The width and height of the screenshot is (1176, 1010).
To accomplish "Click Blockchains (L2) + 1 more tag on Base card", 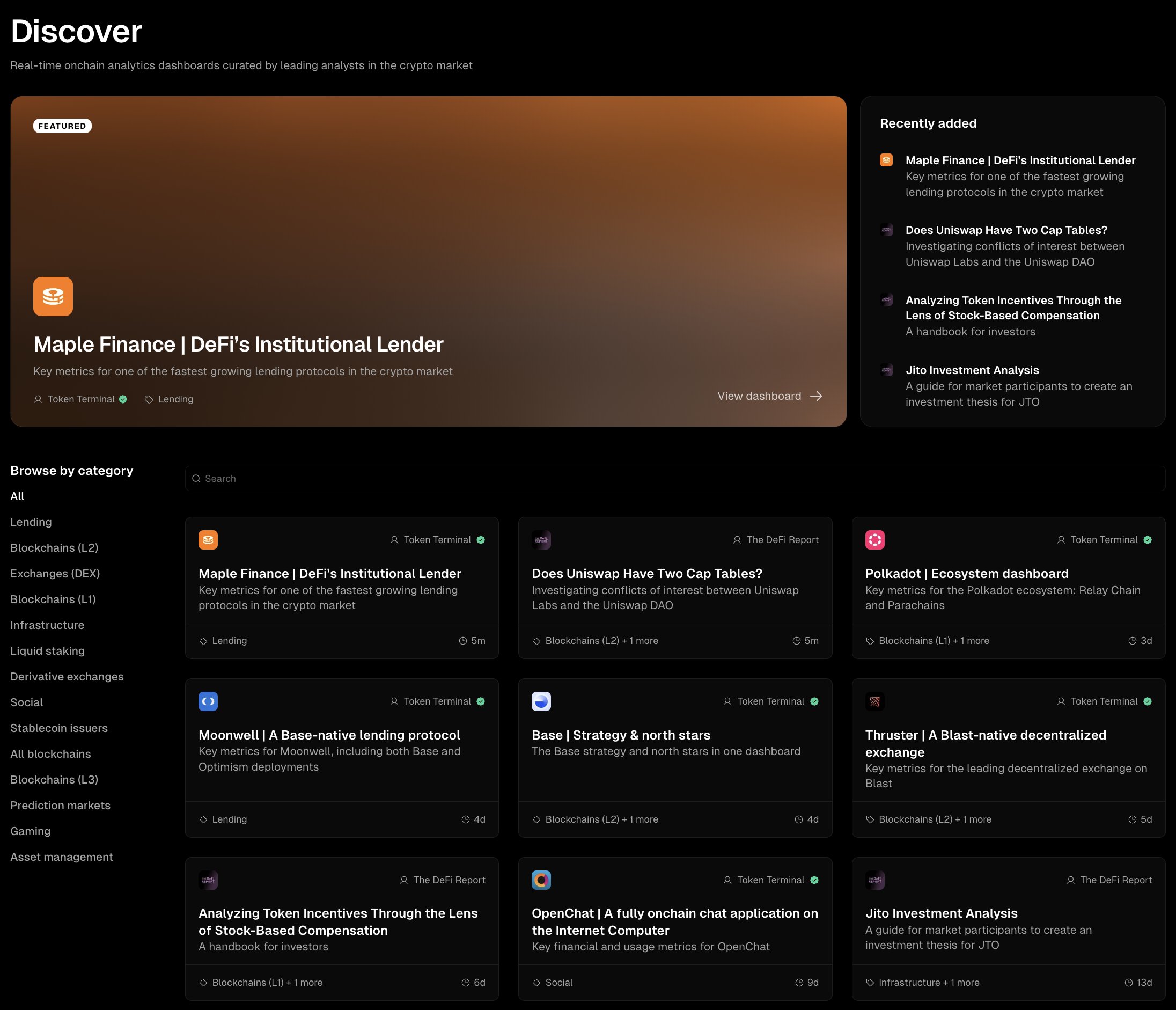I will [601, 819].
